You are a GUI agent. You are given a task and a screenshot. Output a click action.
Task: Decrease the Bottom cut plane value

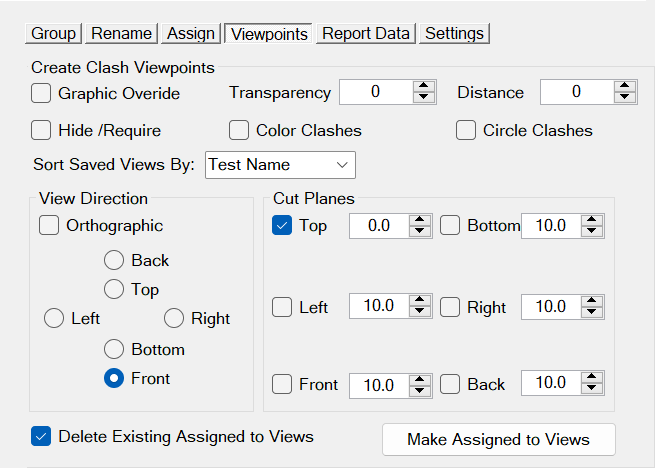click(593, 232)
